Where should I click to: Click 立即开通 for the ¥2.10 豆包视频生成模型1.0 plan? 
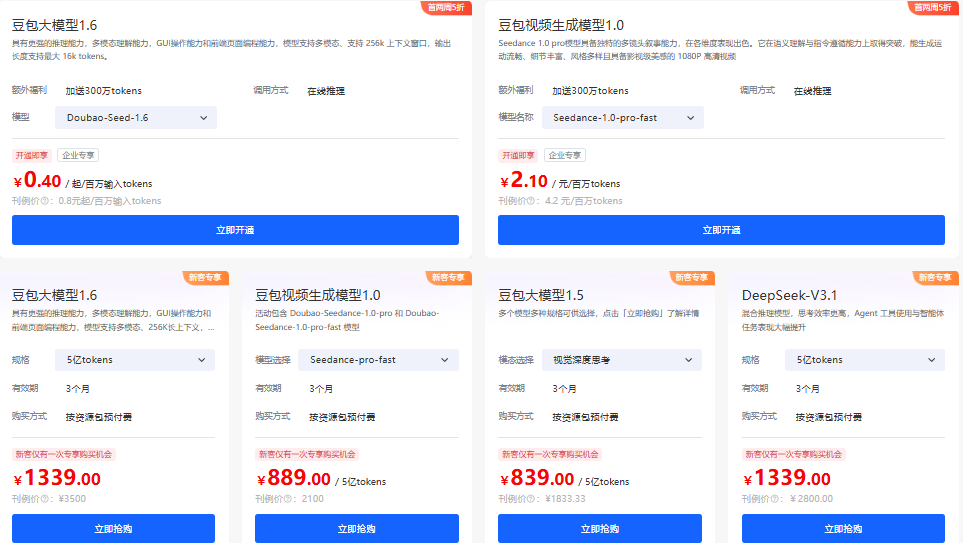[x=721, y=230]
